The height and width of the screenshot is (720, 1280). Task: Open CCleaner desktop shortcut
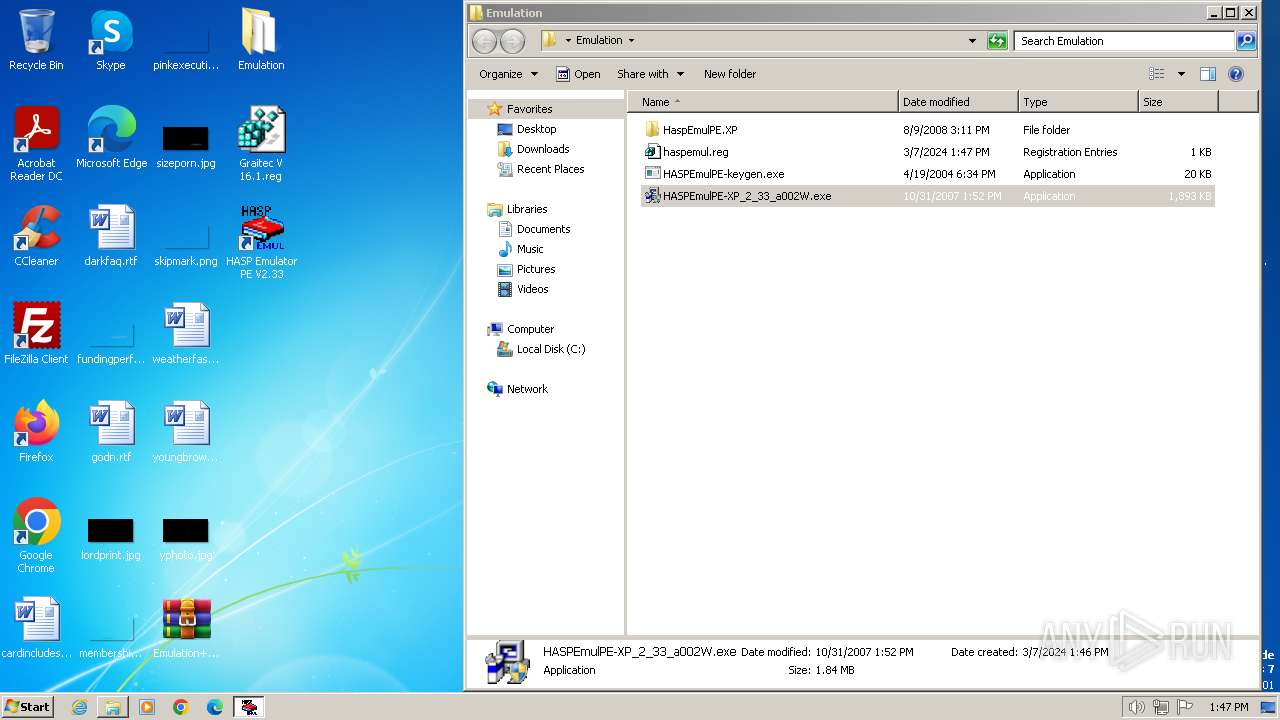pyautogui.click(x=36, y=236)
